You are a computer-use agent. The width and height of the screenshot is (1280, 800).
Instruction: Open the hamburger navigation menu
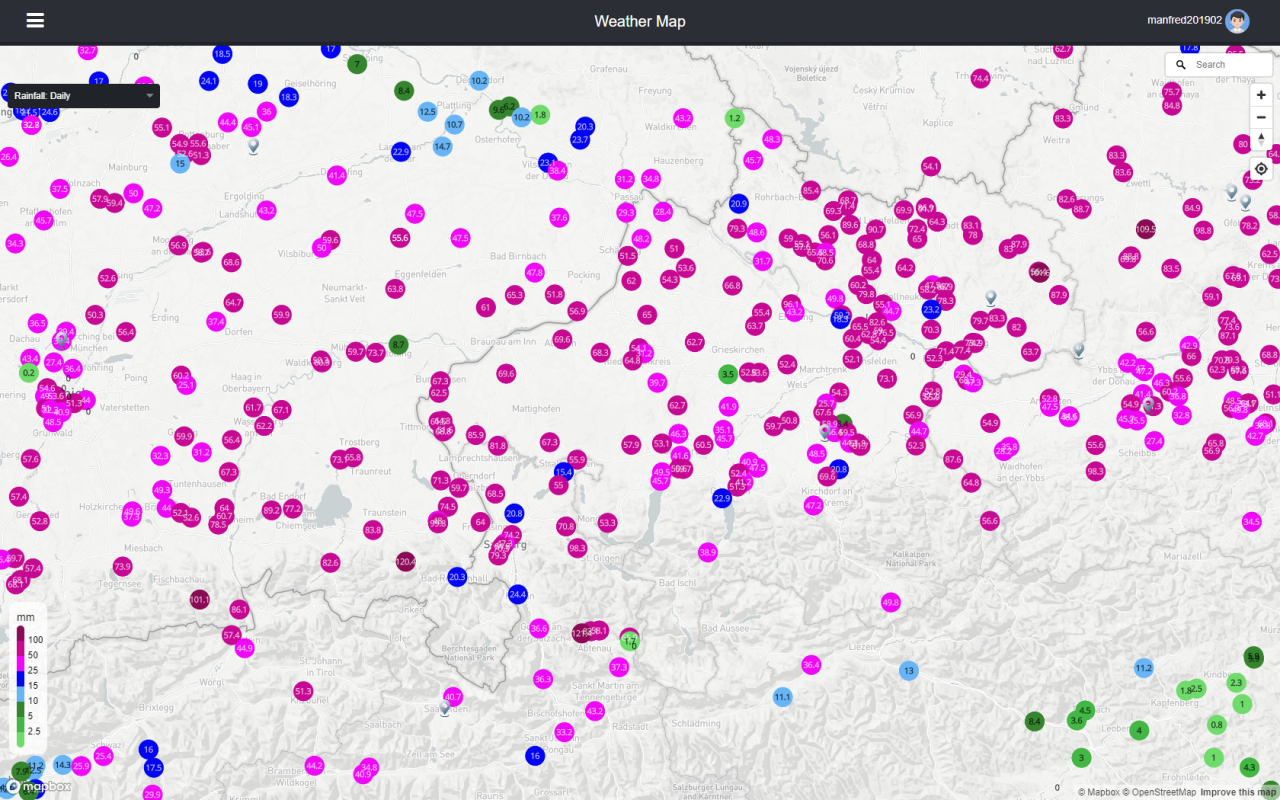click(x=35, y=21)
